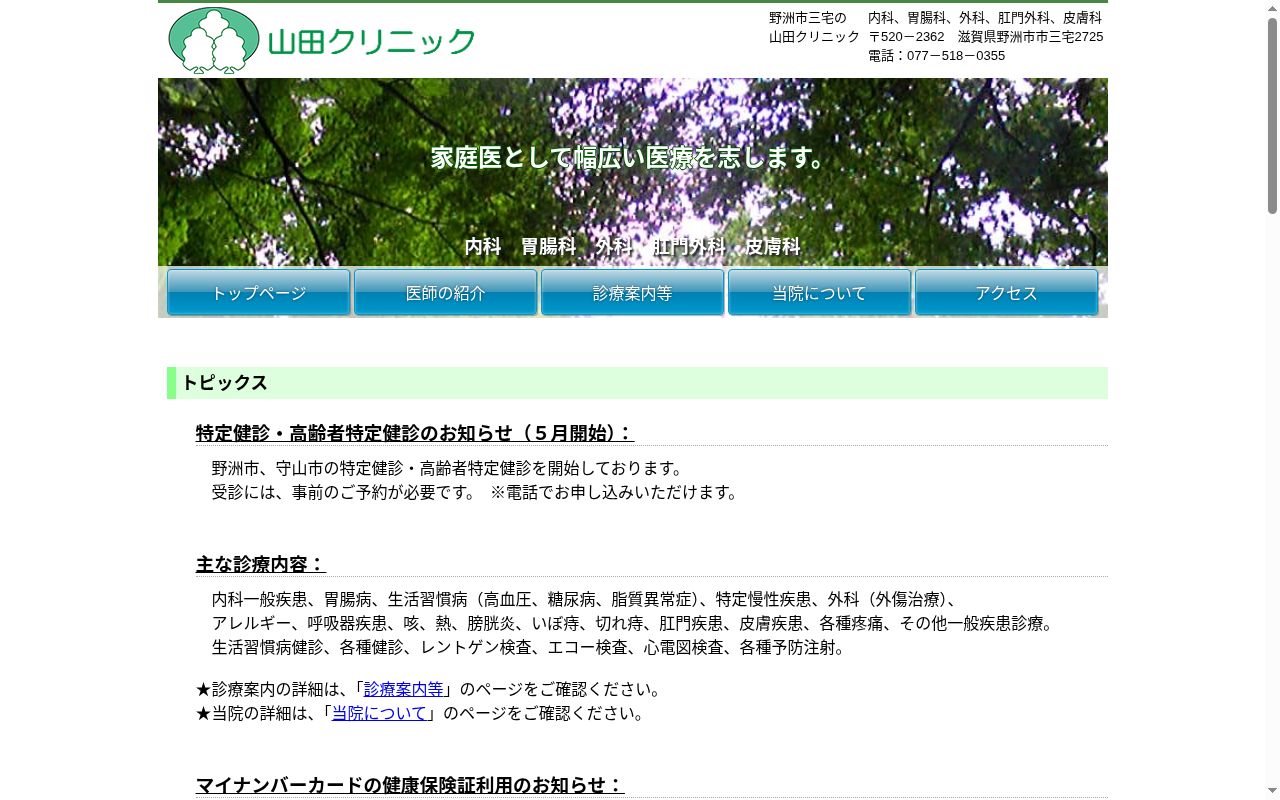Click the vertical scrollbar thumb
This screenshot has height=800, width=1280.
pos(1272,116)
